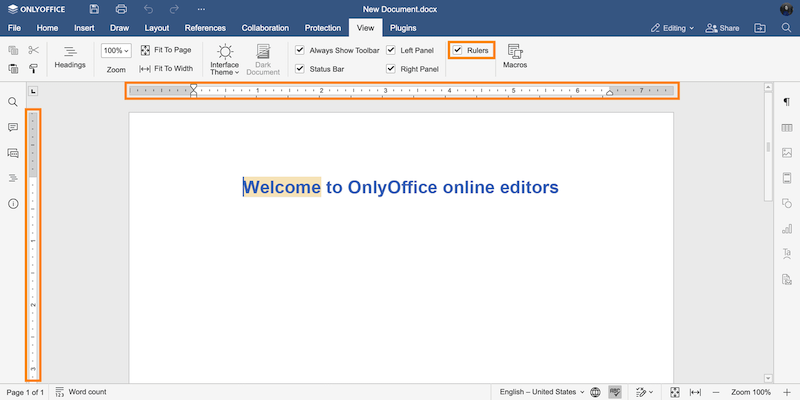Toggle Always Show Toolbar checkbox
The height and width of the screenshot is (400, 800).
300,49
